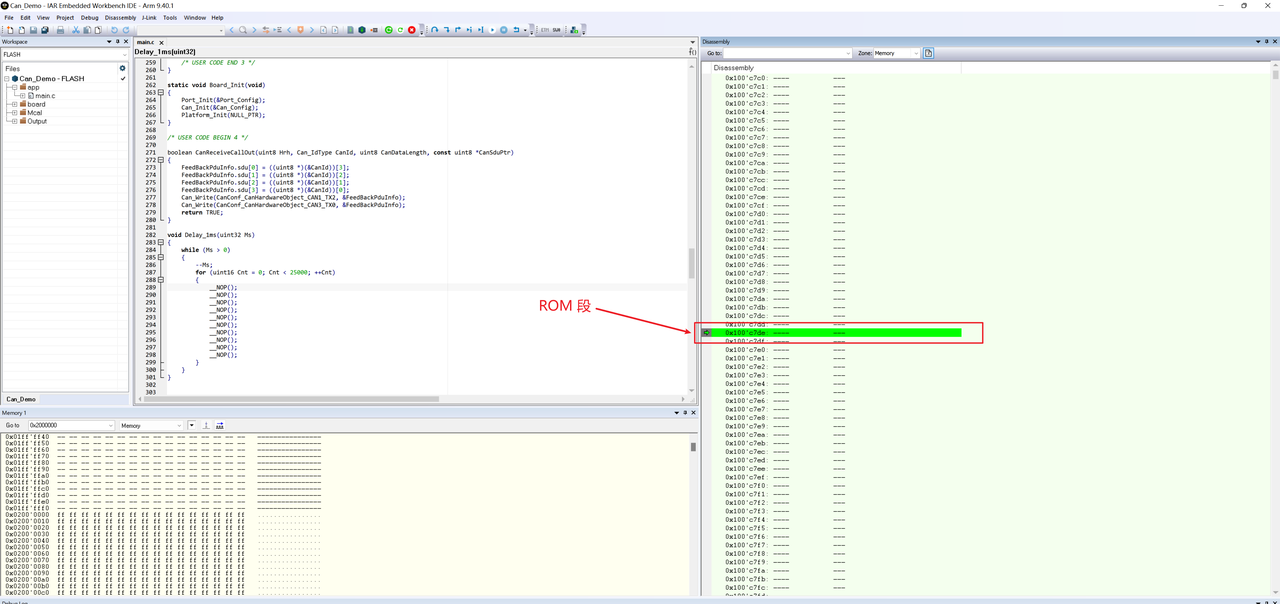Click the Step Out debug icon
1280x604 pixels.
[x=458, y=30]
